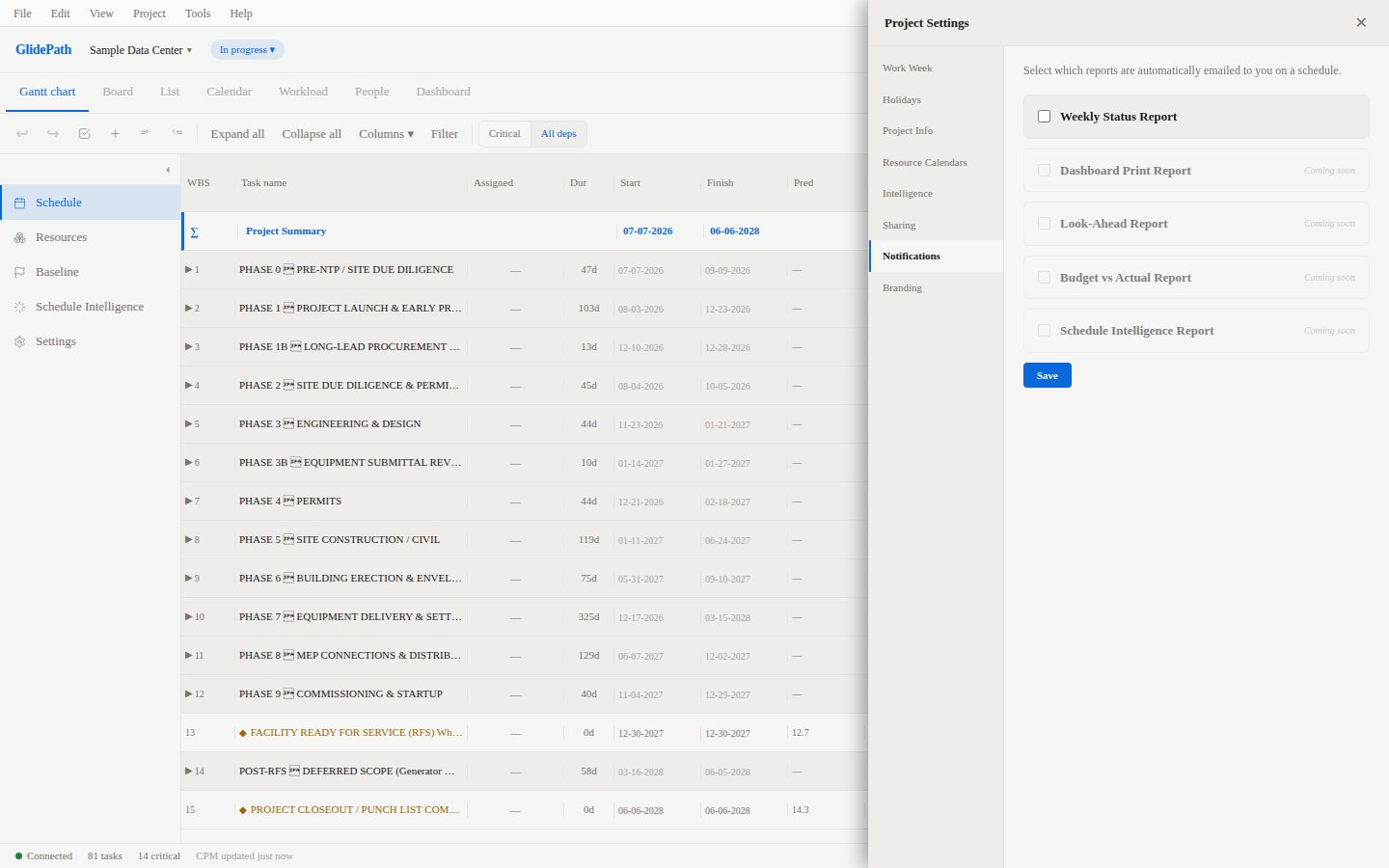Open the Tools menu
This screenshot has height=868, width=1389.
pos(198,14)
